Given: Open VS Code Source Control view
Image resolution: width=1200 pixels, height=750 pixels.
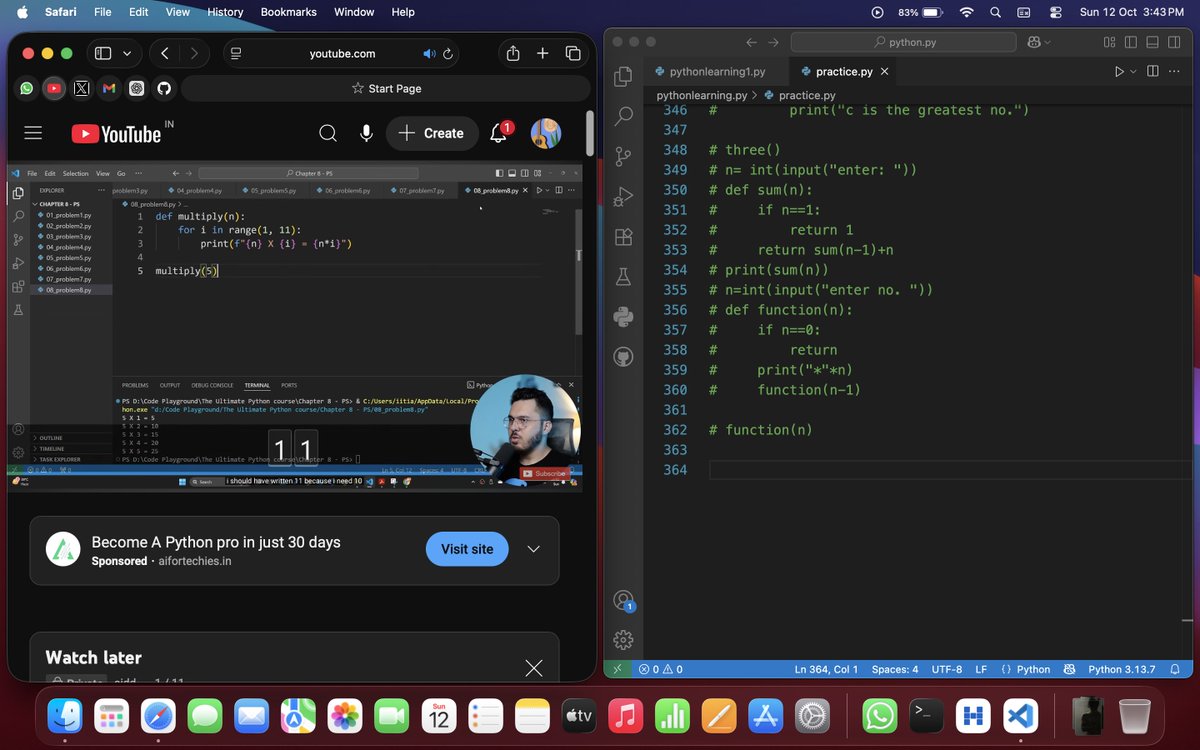Looking at the screenshot, I should pyautogui.click(x=623, y=156).
